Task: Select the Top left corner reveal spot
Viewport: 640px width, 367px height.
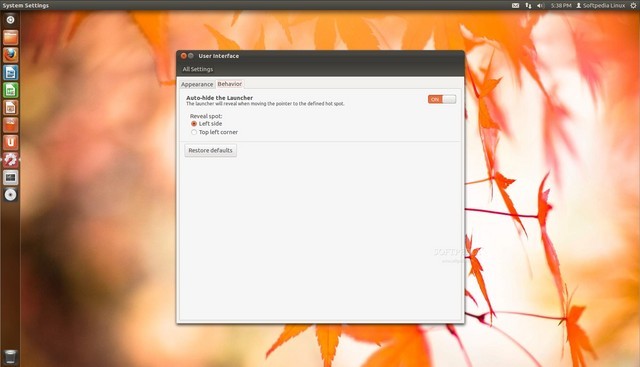Action: tap(214, 132)
